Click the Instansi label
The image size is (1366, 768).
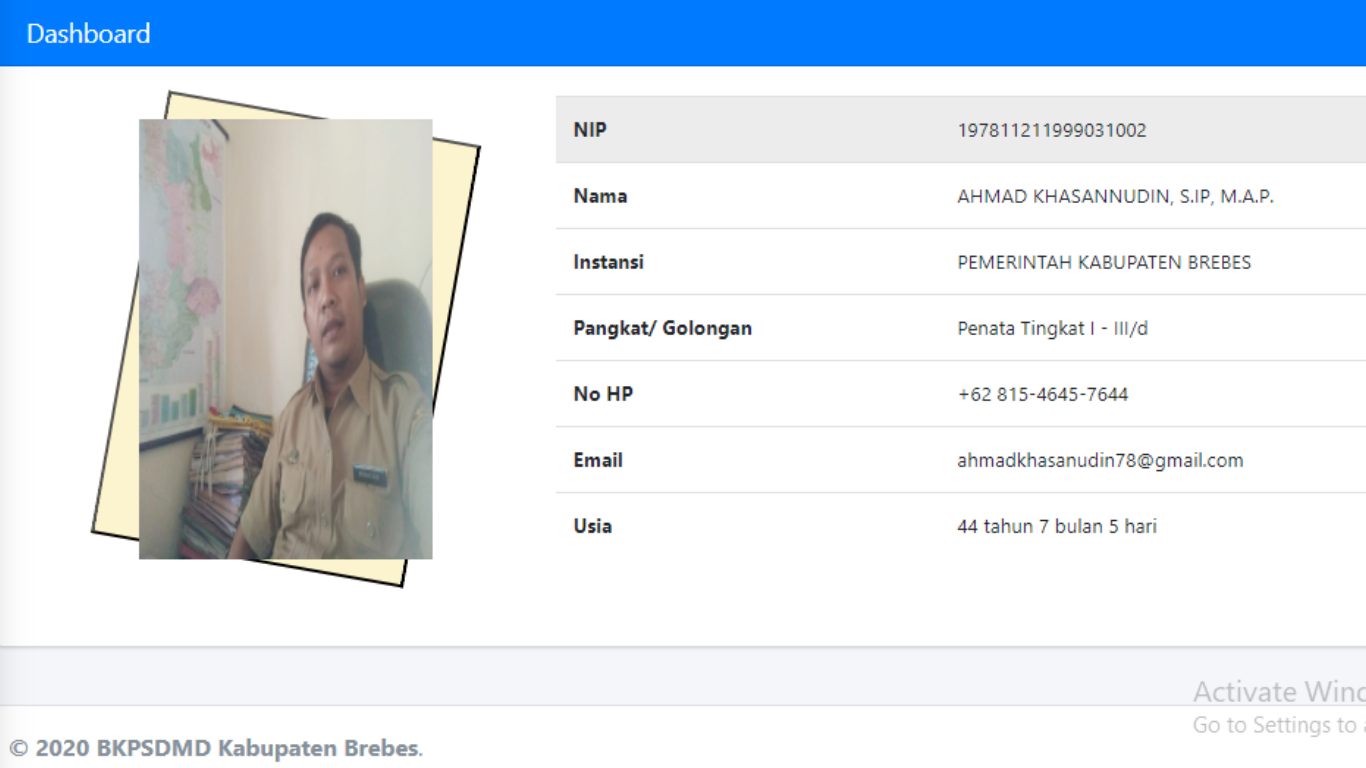608,262
